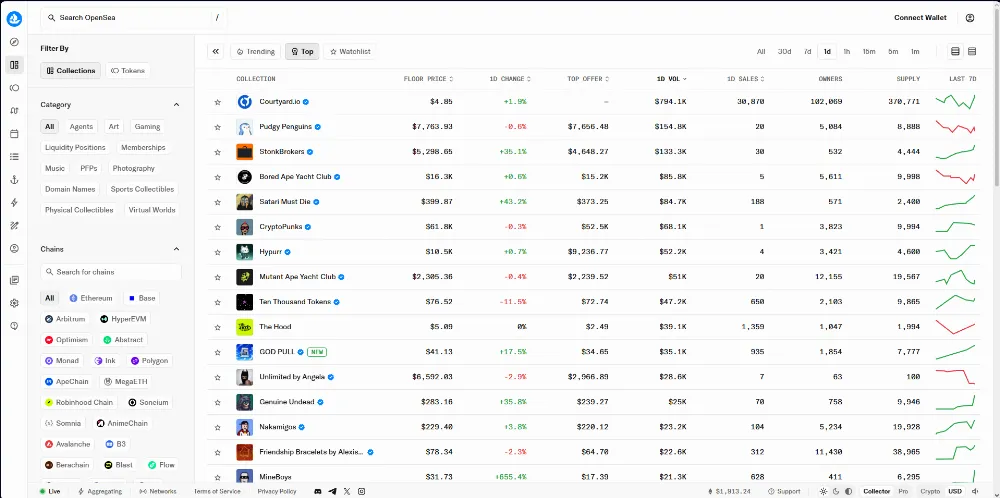Filter by Gaming category
Viewport: 1000px width, 498px height.
[x=147, y=127]
